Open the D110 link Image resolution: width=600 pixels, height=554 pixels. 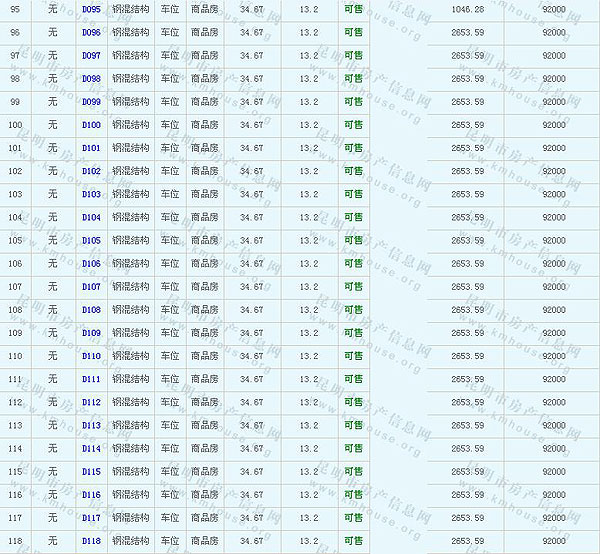(x=91, y=356)
